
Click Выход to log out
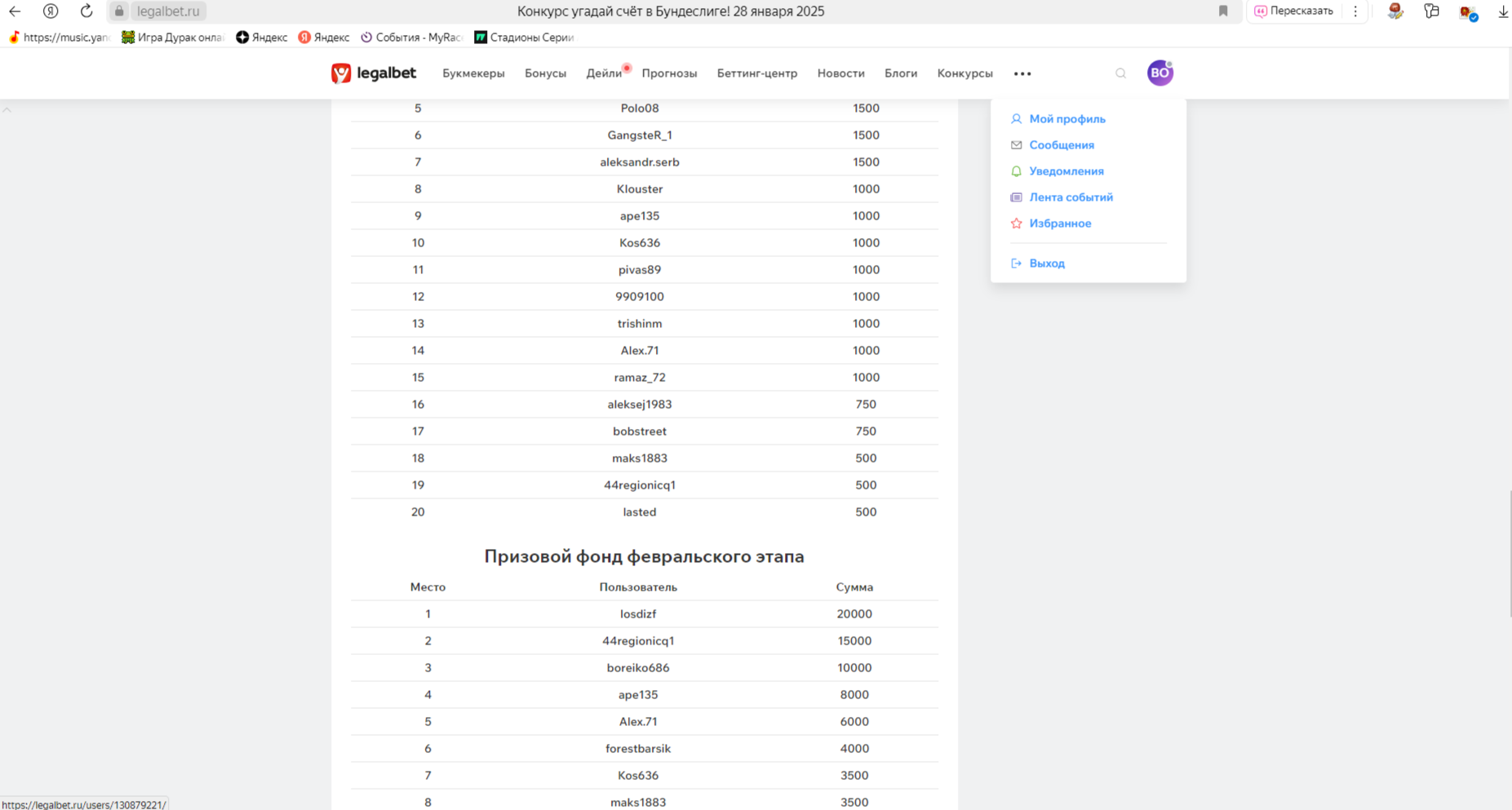pyautogui.click(x=1046, y=263)
